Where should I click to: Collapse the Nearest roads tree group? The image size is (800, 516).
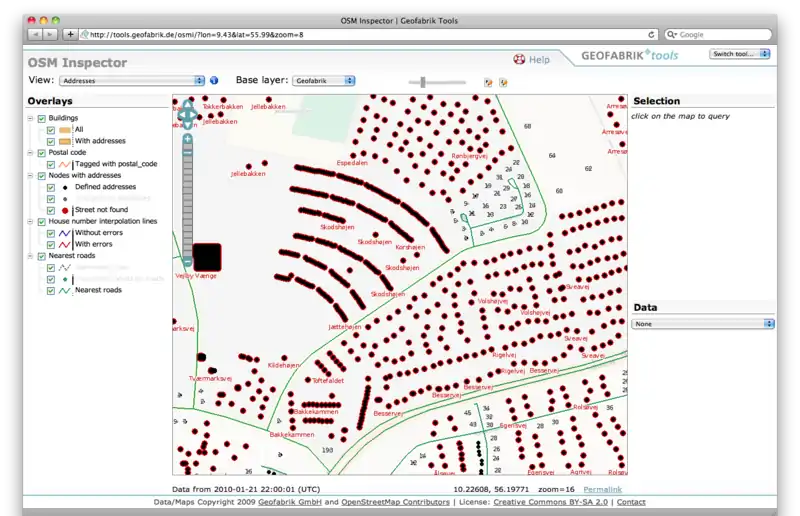(30, 256)
